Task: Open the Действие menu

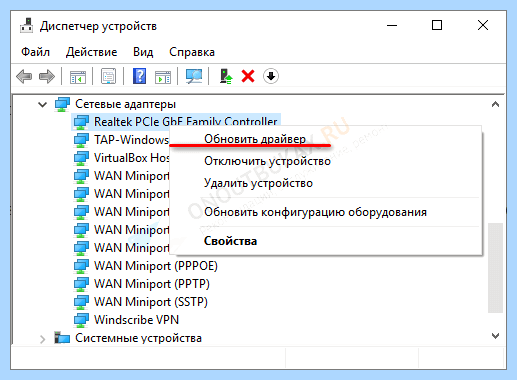Action: click(x=91, y=52)
